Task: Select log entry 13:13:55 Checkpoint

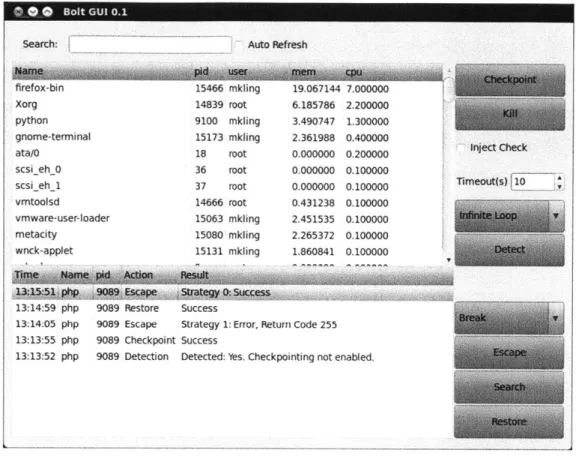Action: tap(233, 341)
